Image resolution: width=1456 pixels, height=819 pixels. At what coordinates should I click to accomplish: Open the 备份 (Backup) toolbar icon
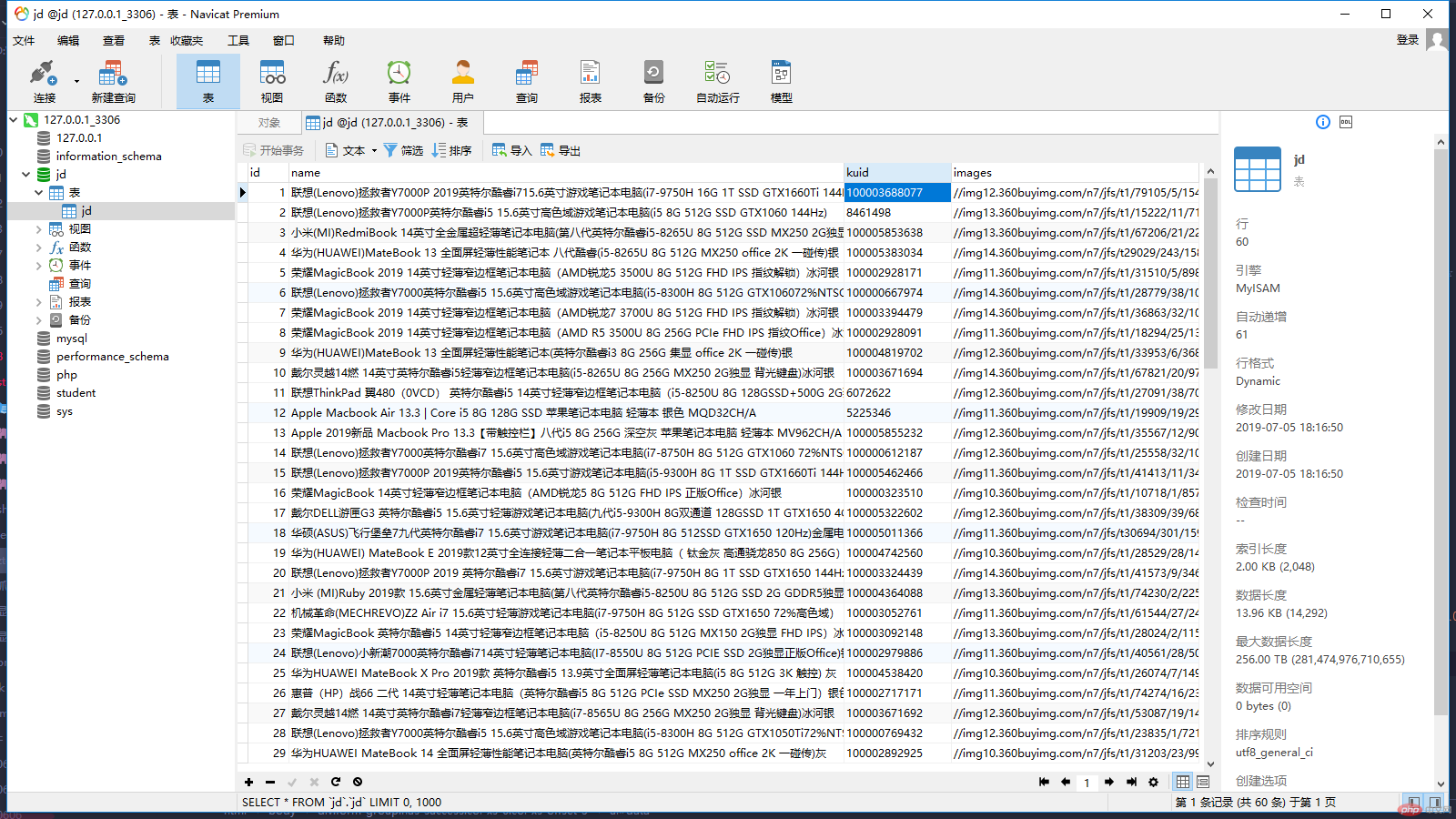[x=654, y=81]
